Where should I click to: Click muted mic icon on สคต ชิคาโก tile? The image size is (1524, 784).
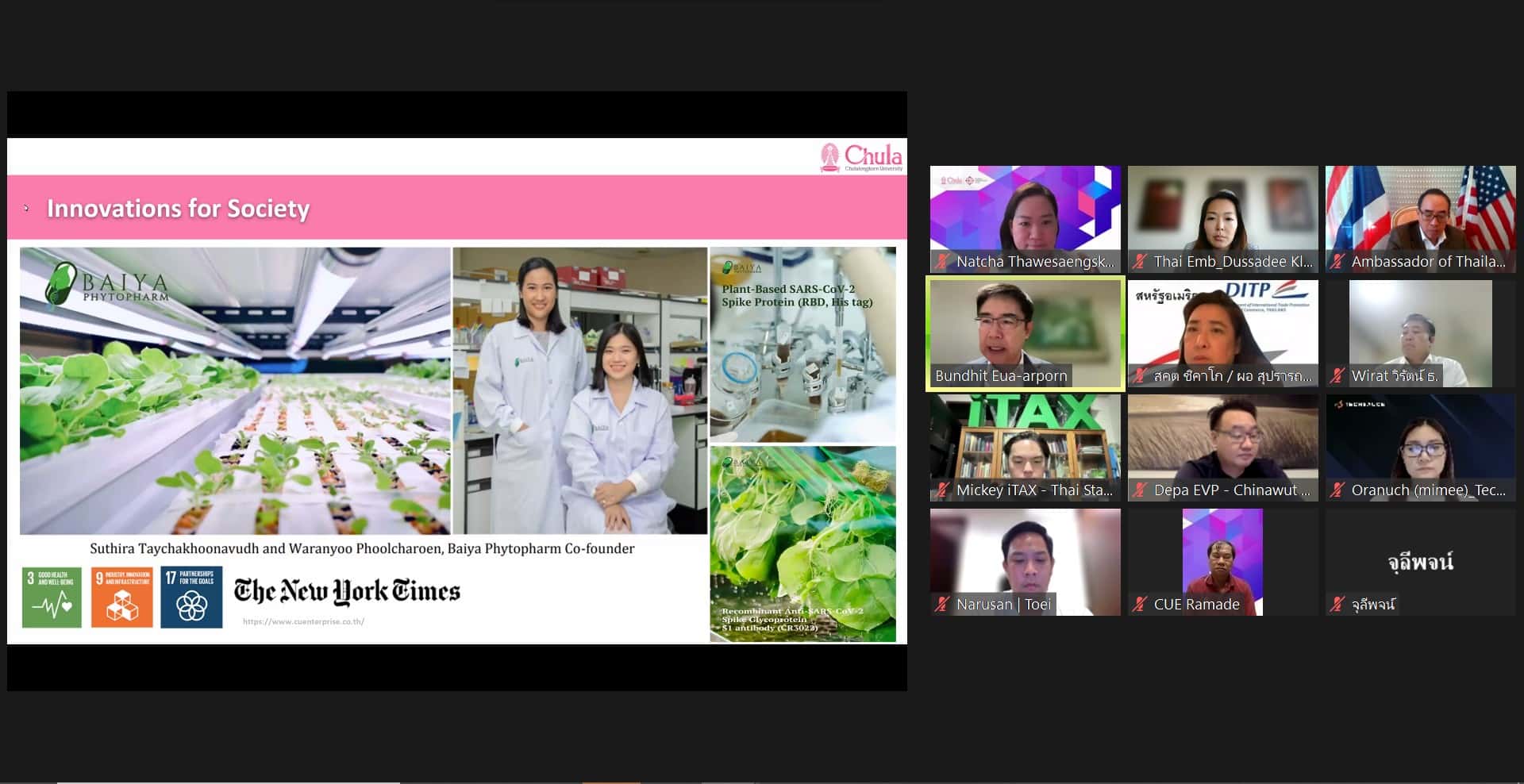1140,375
